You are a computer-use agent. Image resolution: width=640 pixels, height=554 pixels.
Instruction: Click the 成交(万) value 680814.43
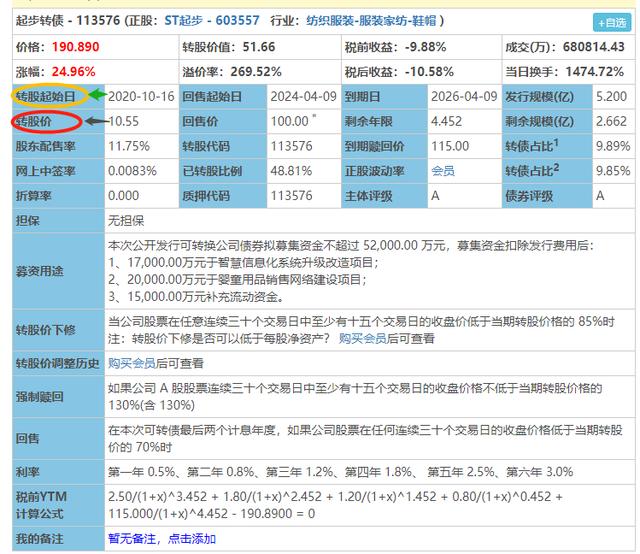(x=594, y=47)
